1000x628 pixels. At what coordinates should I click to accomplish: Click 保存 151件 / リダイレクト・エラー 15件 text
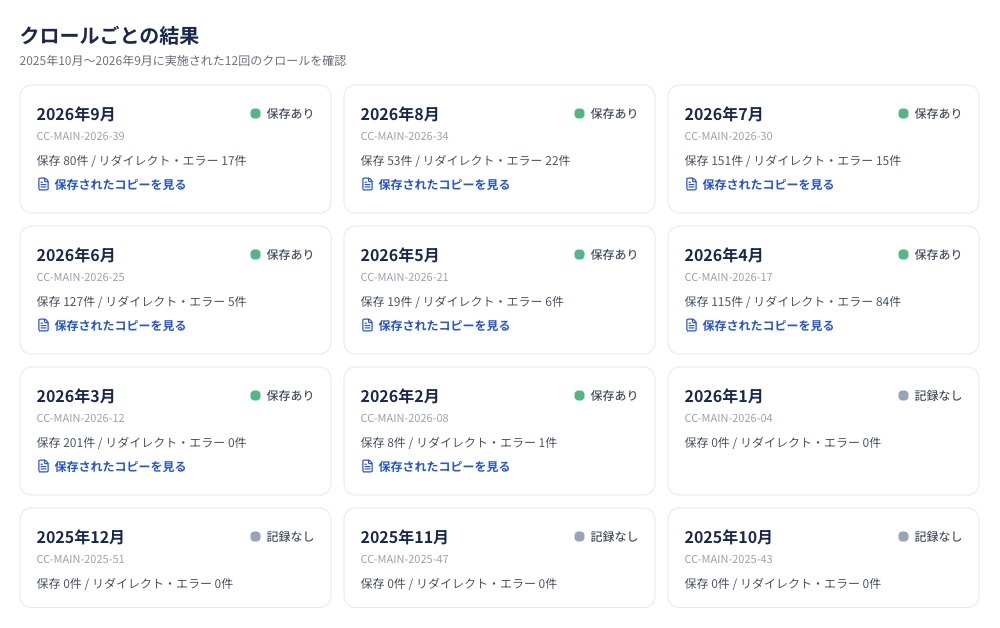coord(793,160)
